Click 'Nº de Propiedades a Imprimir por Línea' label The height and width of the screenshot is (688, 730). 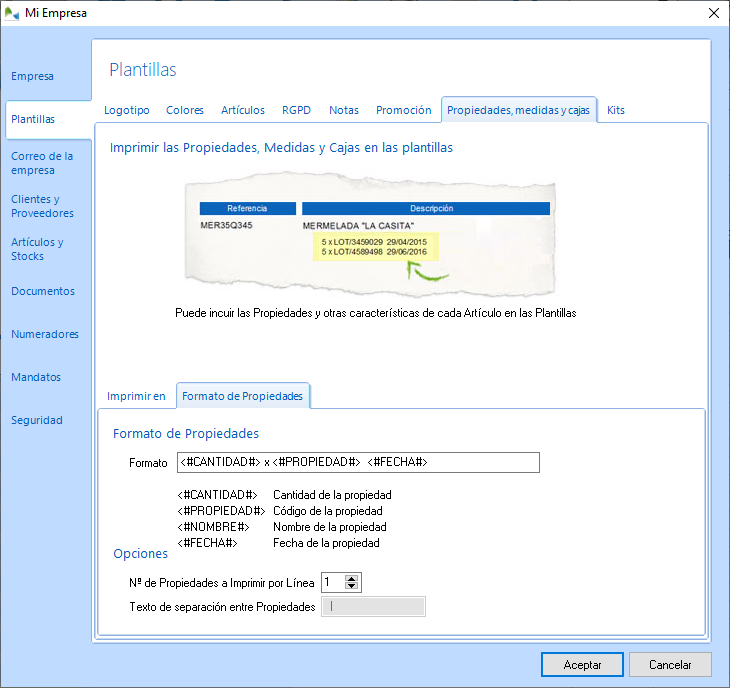[x=222, y=583]
